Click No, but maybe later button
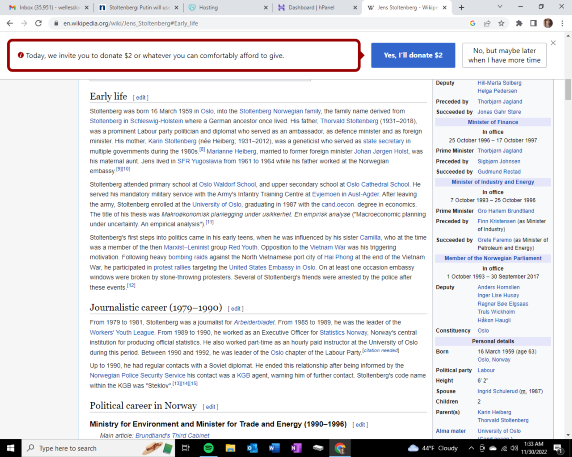The height and width of the screenshot is (457, 572). [505, 55]
